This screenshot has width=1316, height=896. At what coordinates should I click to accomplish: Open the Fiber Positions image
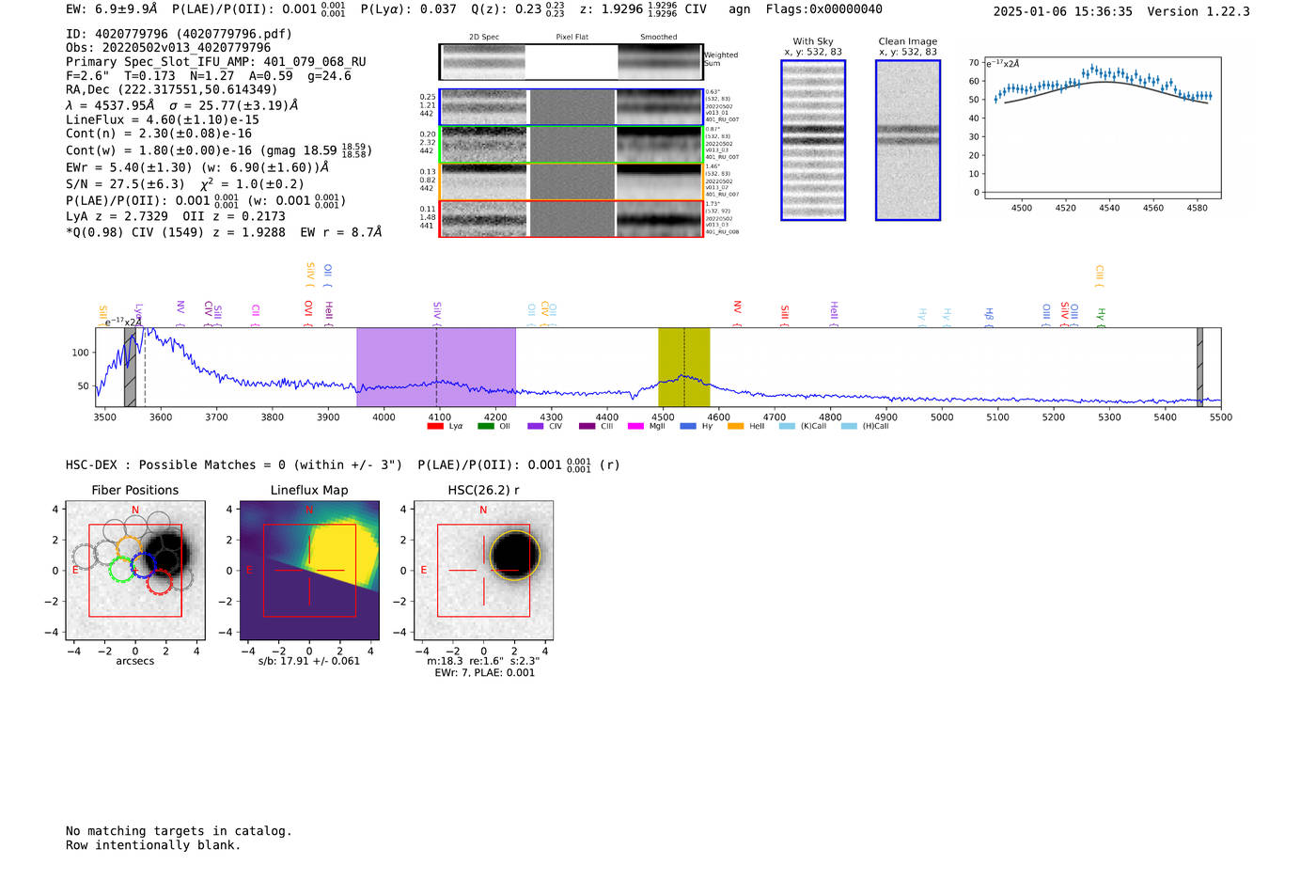[x=134, y=571]
